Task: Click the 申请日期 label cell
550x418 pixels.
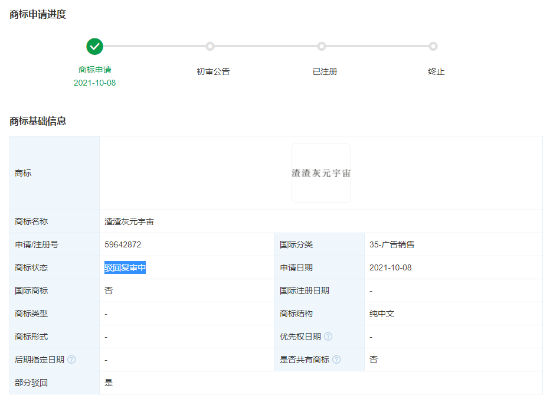Action: [x=296, y=268]
